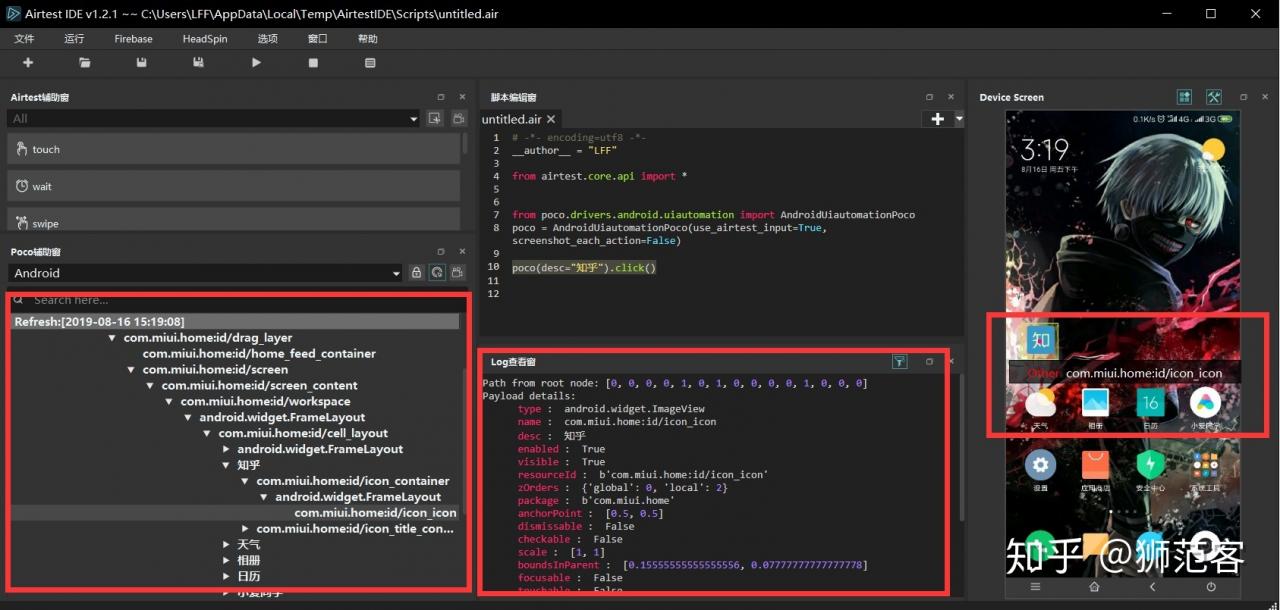
Task: Toggle the Poco lock icon
Action: 417,272
